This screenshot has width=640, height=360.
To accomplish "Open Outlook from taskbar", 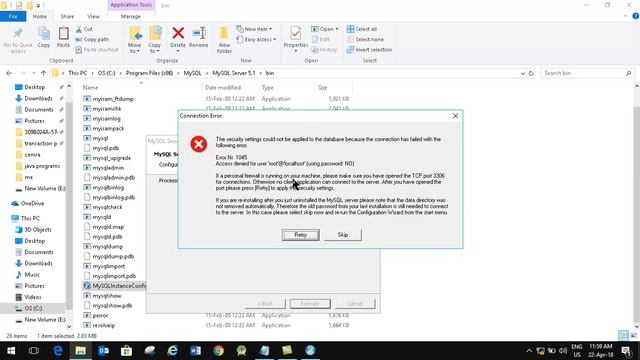I will pyautogui.click(x=103, y=351).
